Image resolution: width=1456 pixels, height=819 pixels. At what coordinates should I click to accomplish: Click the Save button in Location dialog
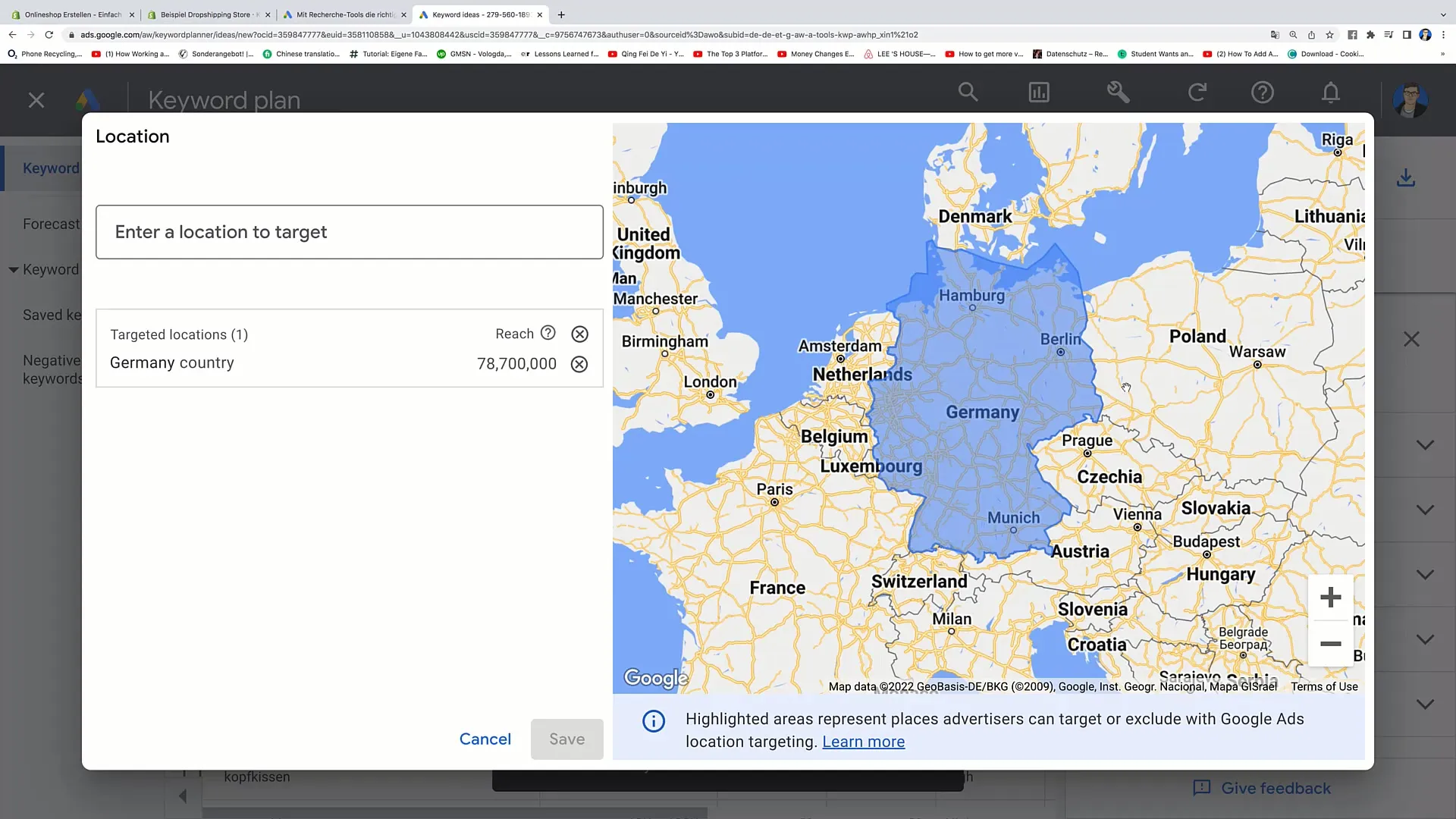click(567, 739)
